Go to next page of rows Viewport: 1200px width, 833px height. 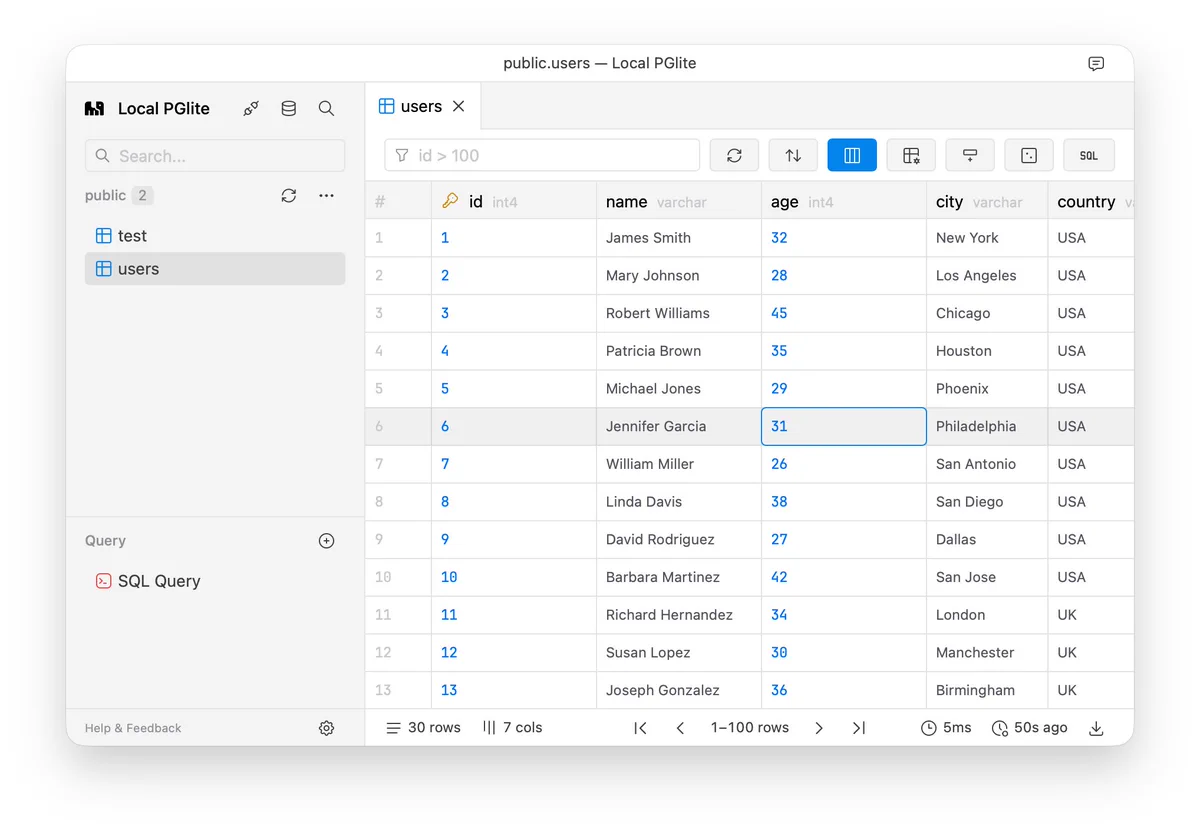[x=819, y=728]
